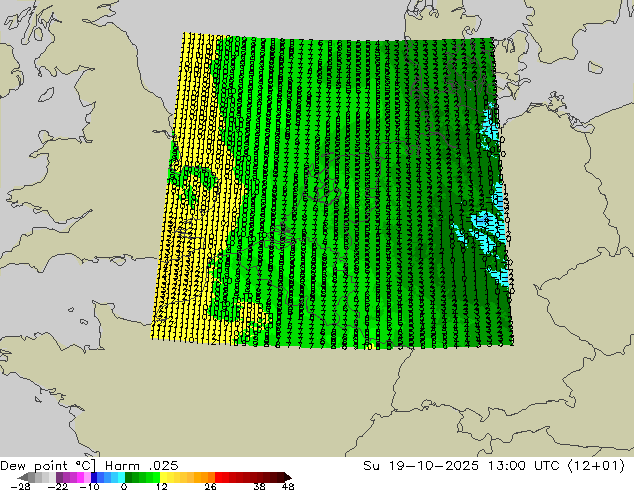Click the 'Su 19-10-2025 13:00 UTC (12+01)' timestamp
This screenshot has width=634, height=490.
point(494,466)
